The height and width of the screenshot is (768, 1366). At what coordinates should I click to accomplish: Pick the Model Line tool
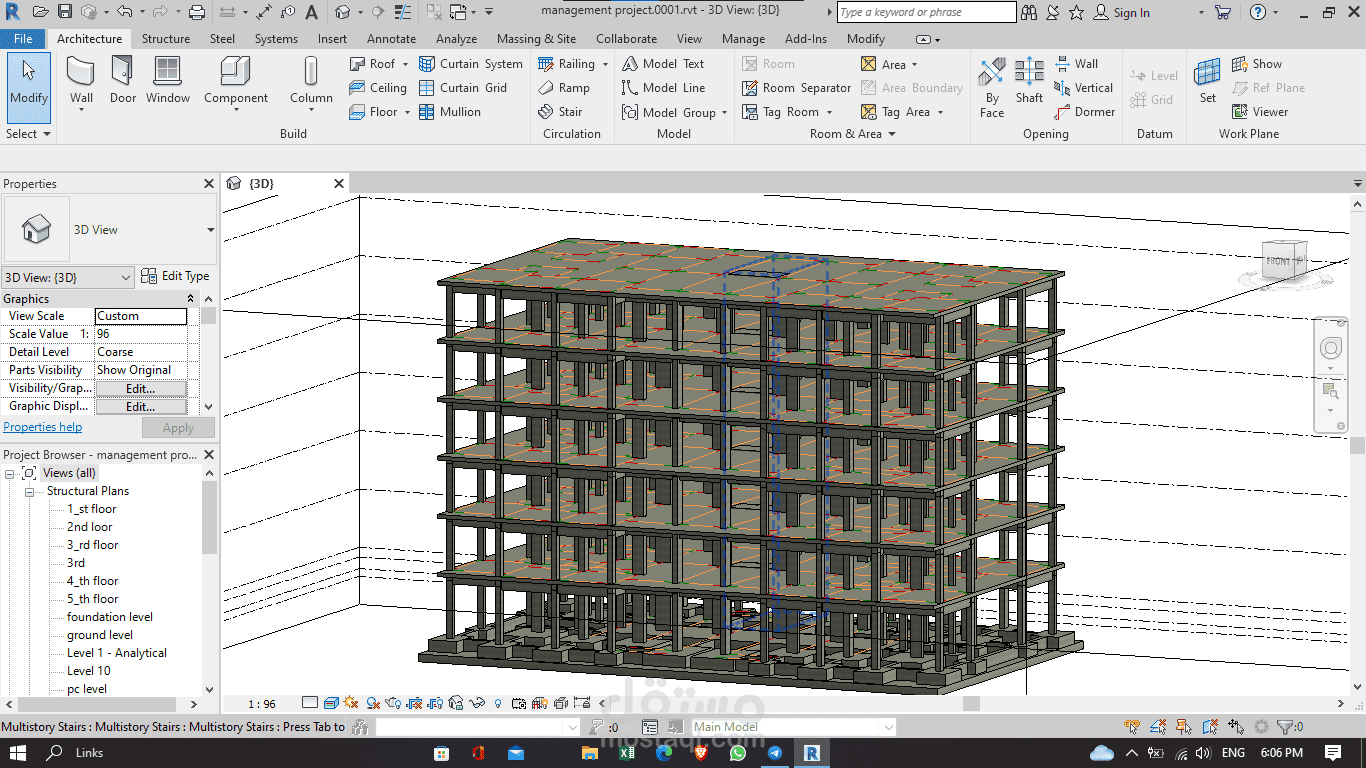663,88
